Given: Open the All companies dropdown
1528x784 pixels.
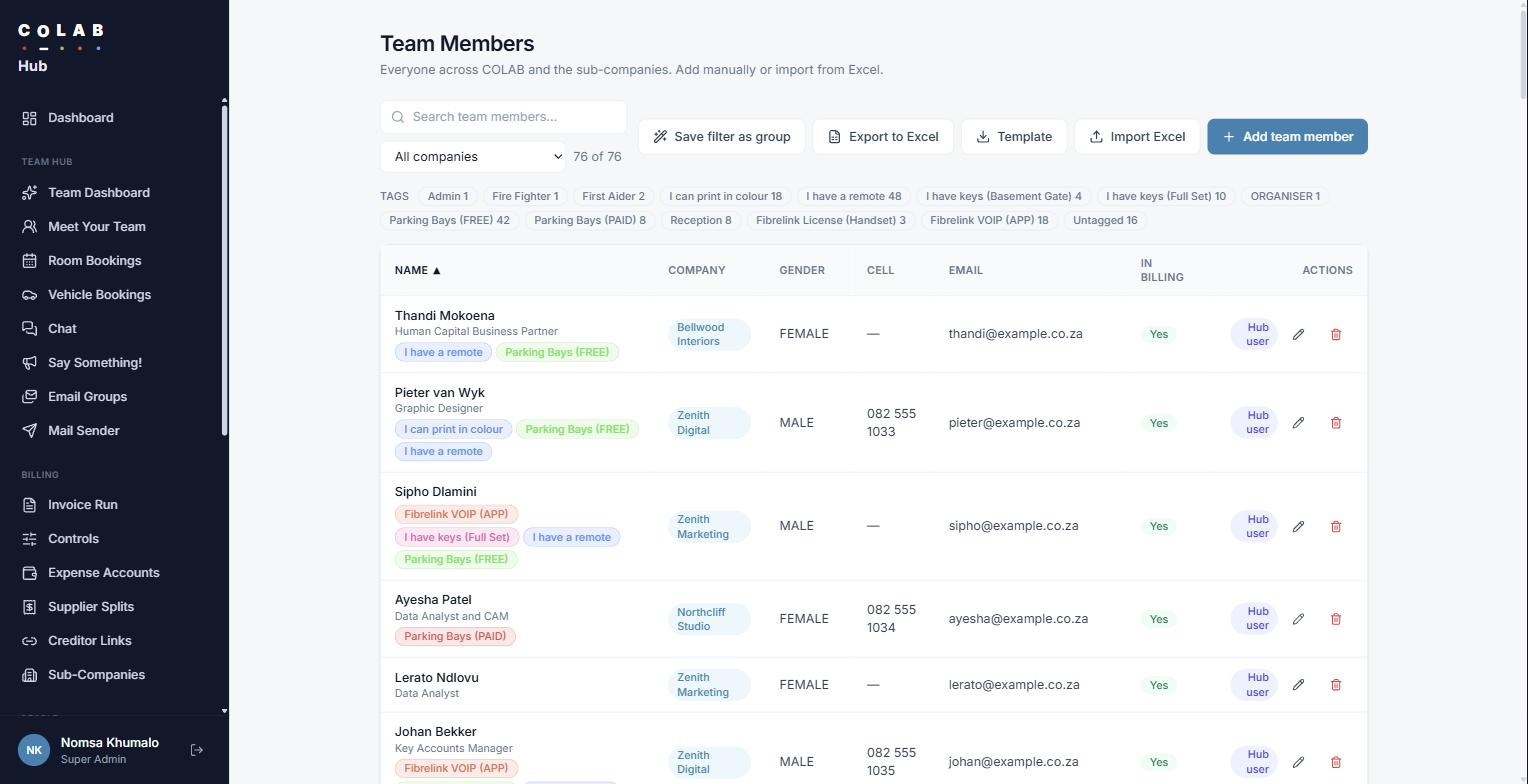Looking at the screenshot, I should coord(473,157).
